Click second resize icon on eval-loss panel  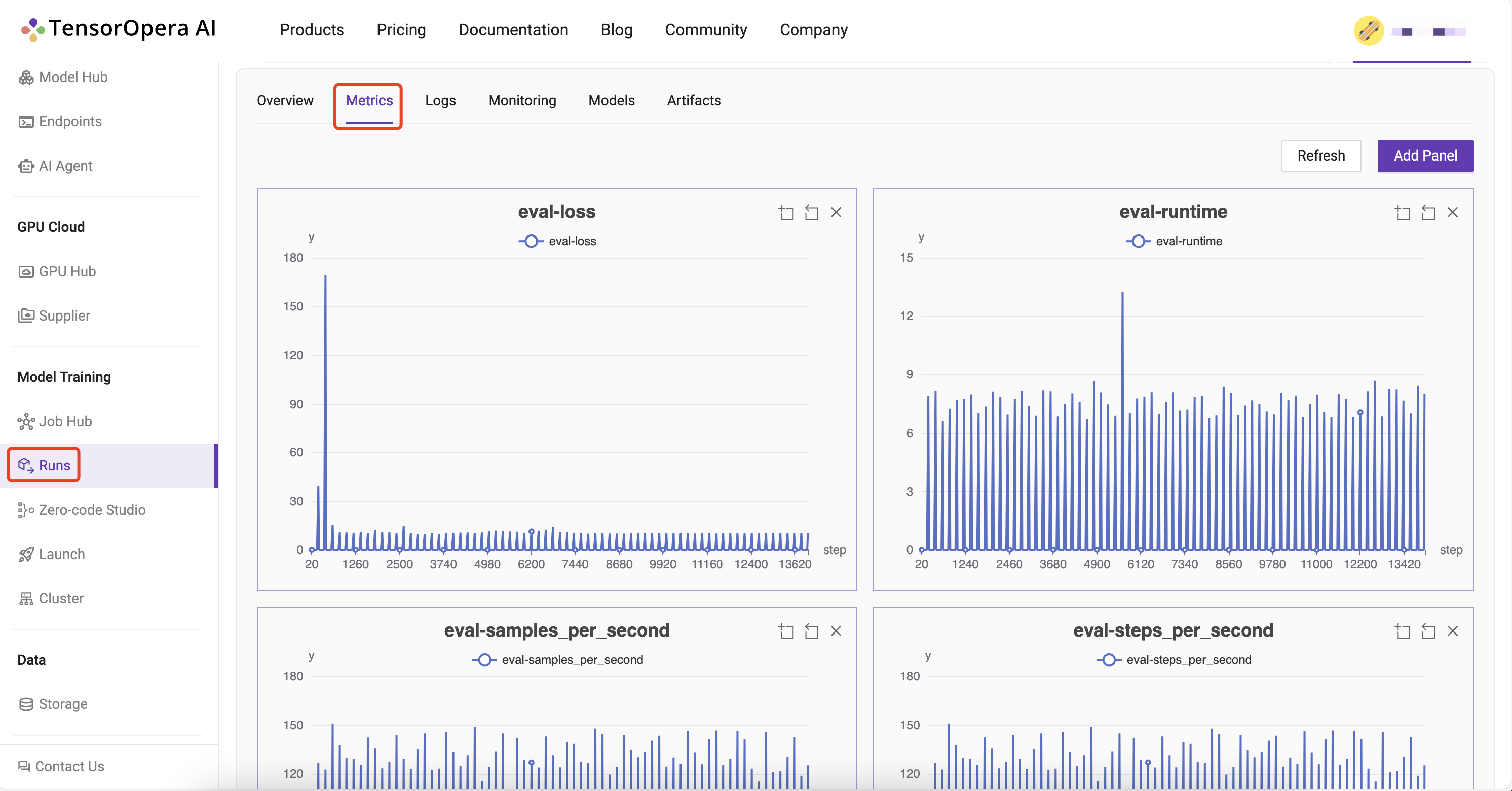pos(812,212)
